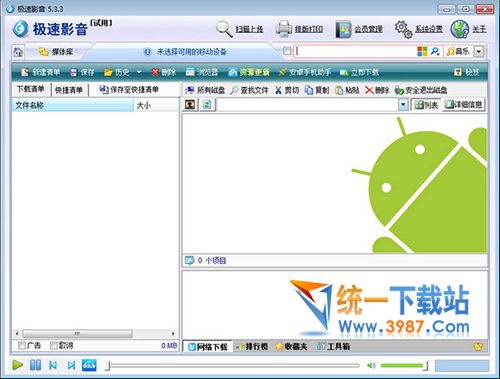The height and width of the screenshot is (379, 500).
Task: Skip to the next track
Action: (71, 365)
